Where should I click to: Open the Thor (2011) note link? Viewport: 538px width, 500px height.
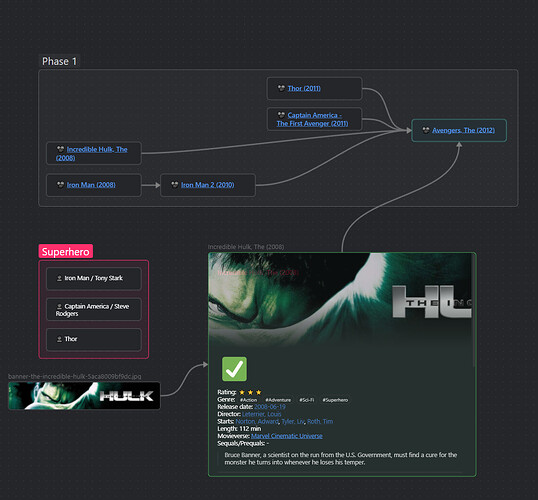point(304,88)
